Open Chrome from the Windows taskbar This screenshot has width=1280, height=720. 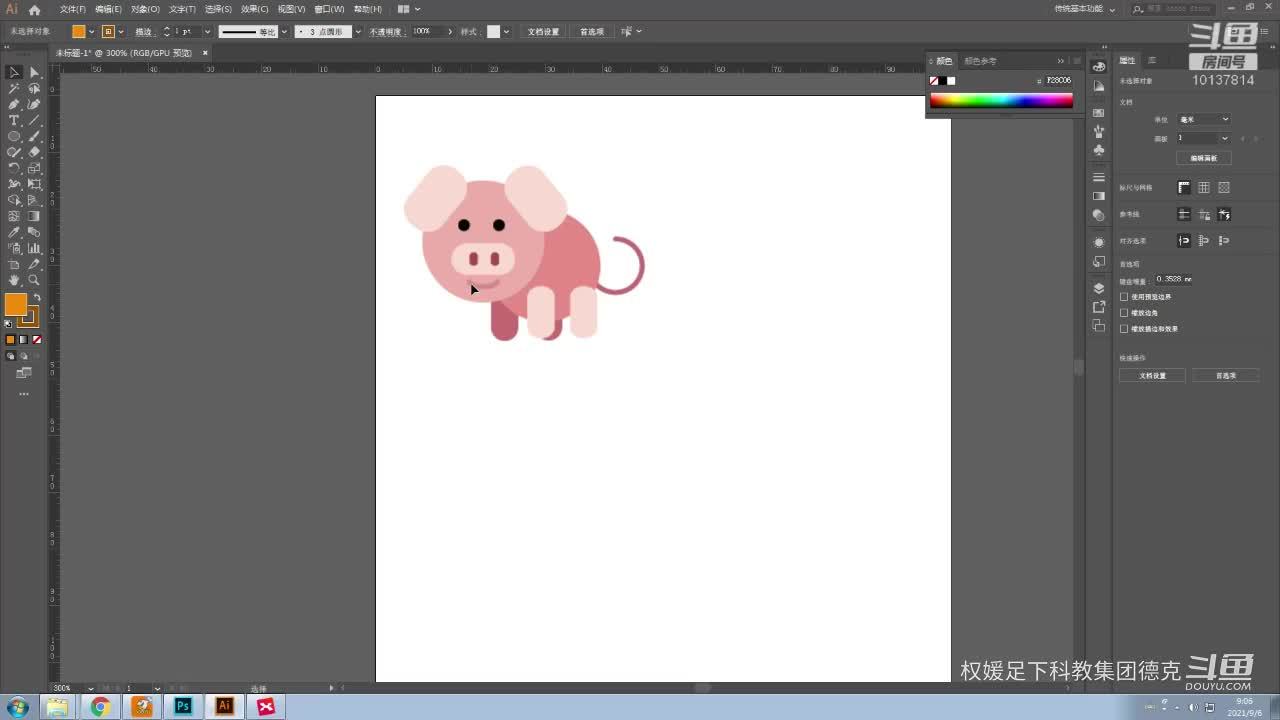tap(100, 707)
